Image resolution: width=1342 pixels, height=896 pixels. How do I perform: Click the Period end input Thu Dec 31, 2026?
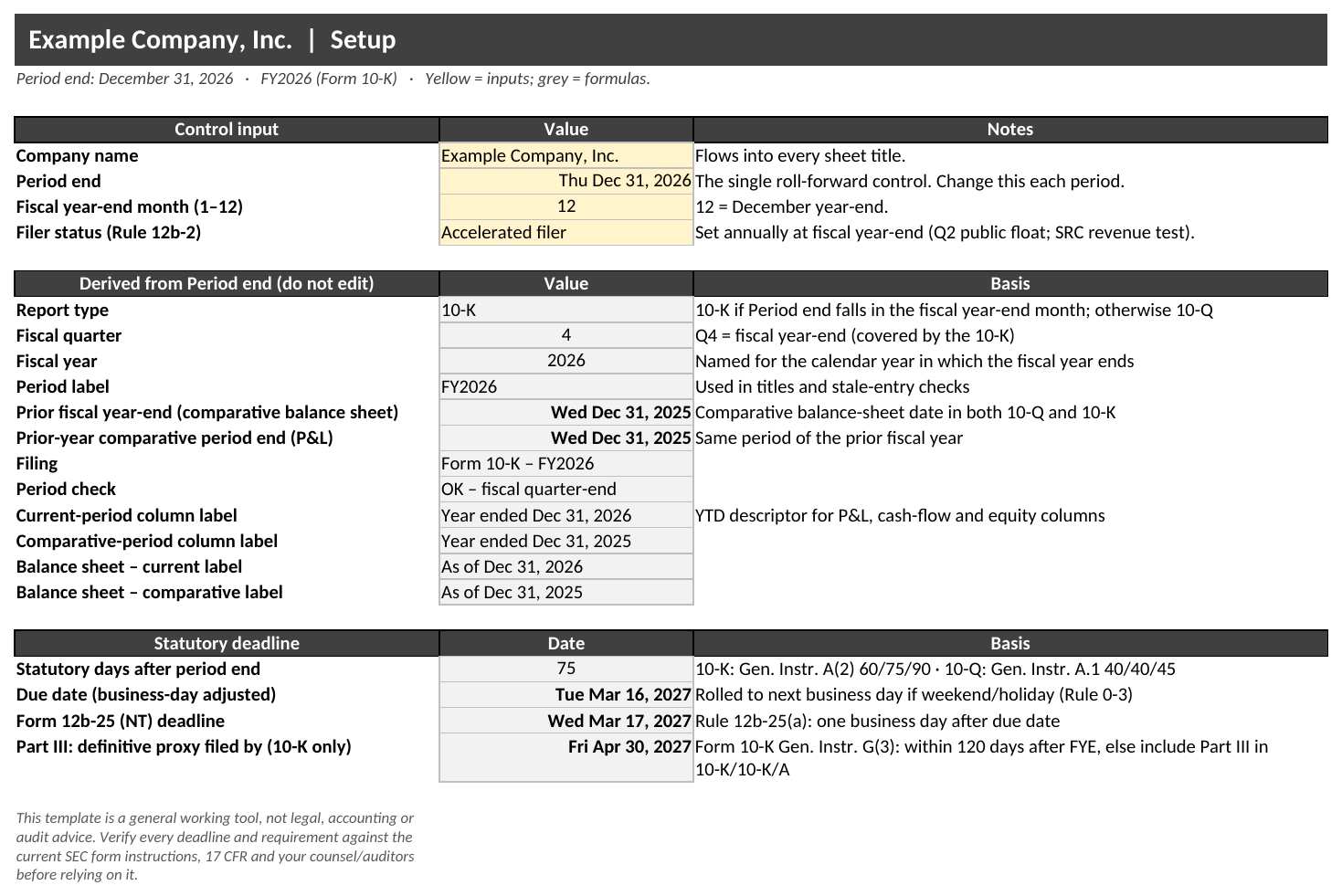point(565,181)
